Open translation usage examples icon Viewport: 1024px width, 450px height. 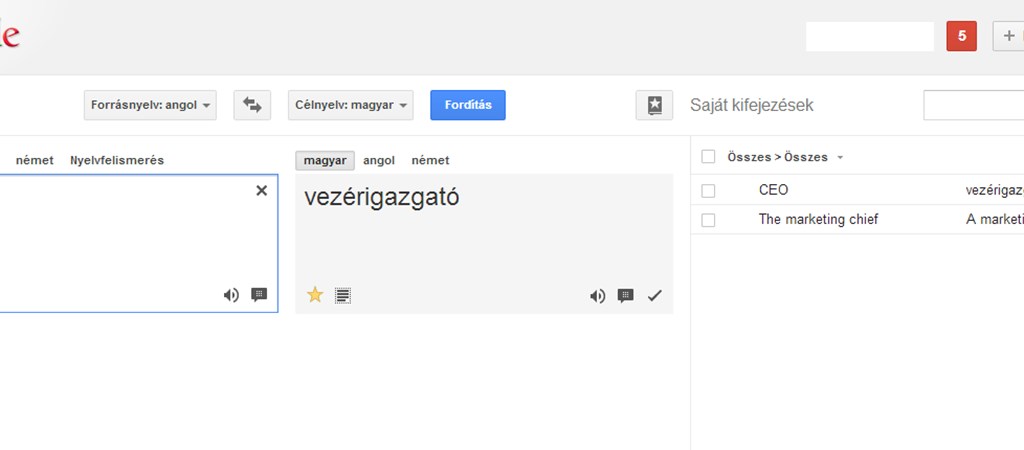pos(626,296)
